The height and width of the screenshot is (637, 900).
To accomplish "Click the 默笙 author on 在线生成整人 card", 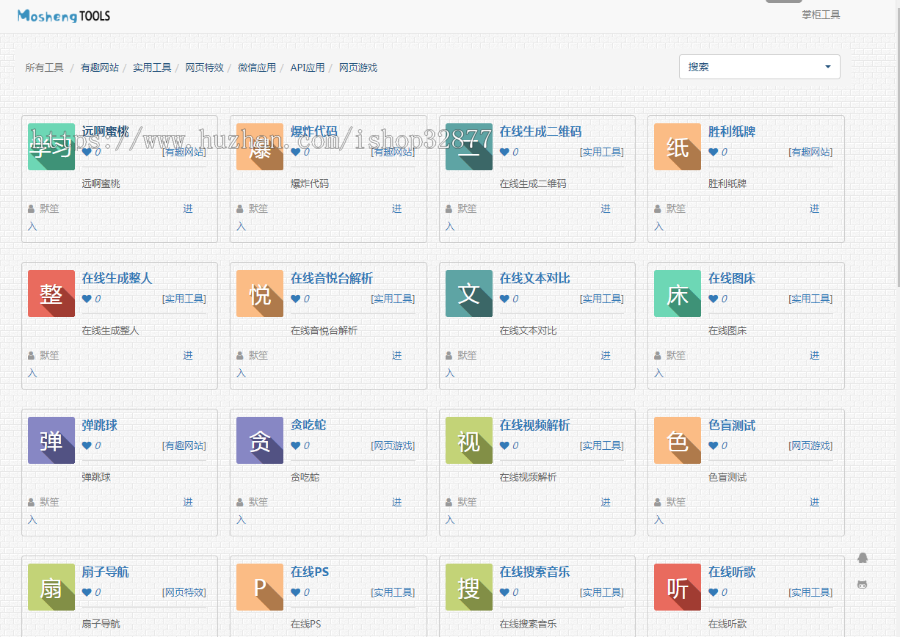I will click(x=49, y=356).
